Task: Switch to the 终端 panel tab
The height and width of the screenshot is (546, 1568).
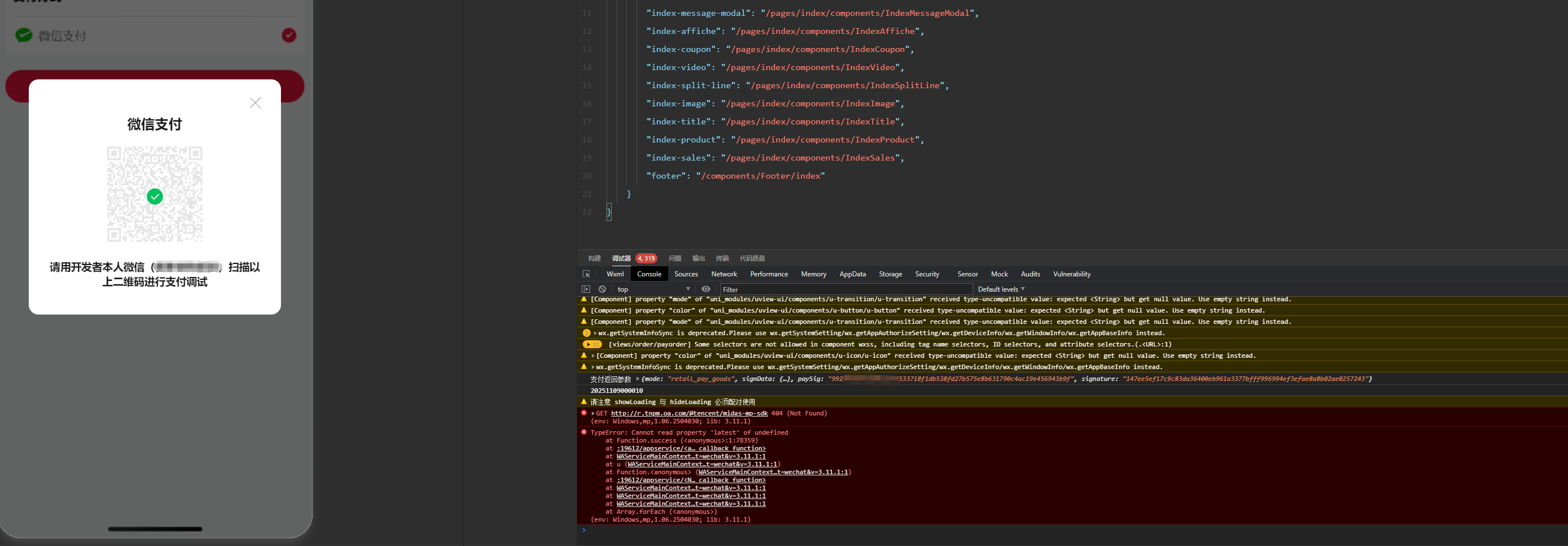Action: coord(722,258)
